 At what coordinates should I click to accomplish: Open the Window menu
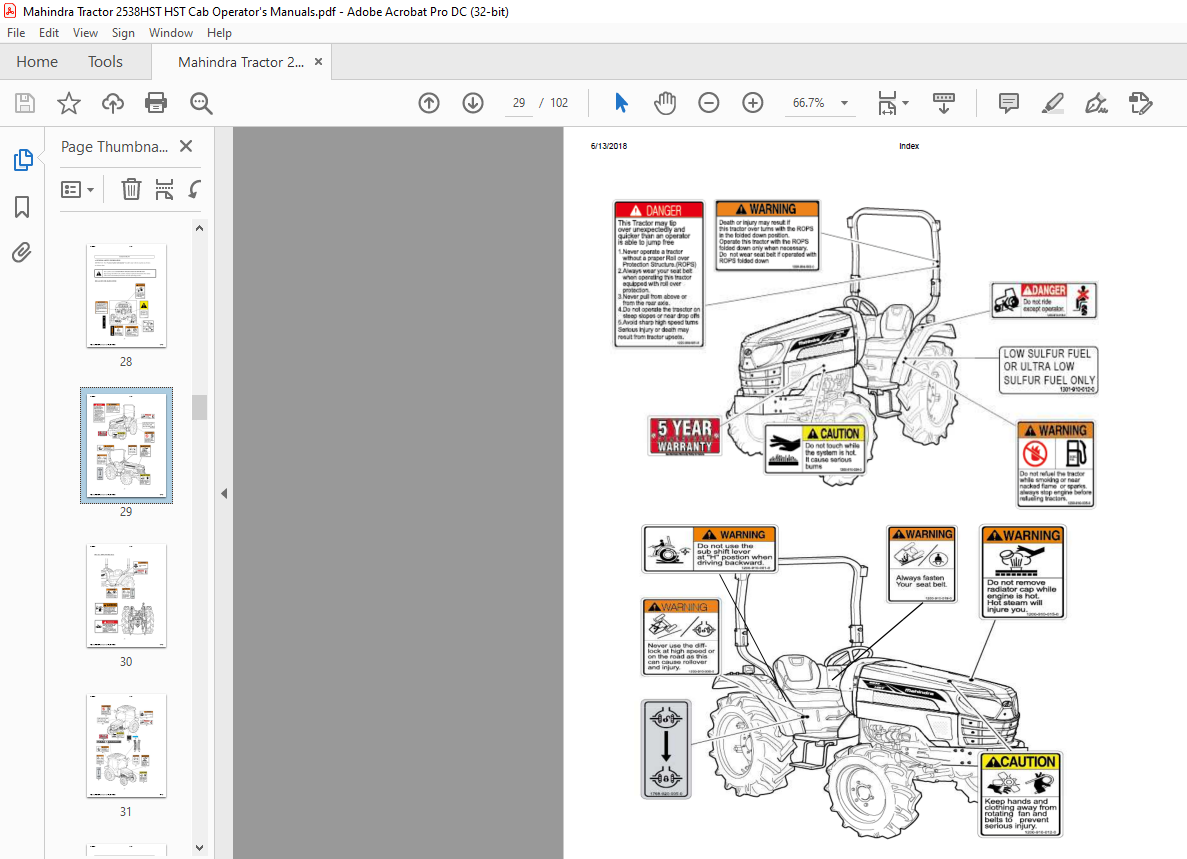171,33
